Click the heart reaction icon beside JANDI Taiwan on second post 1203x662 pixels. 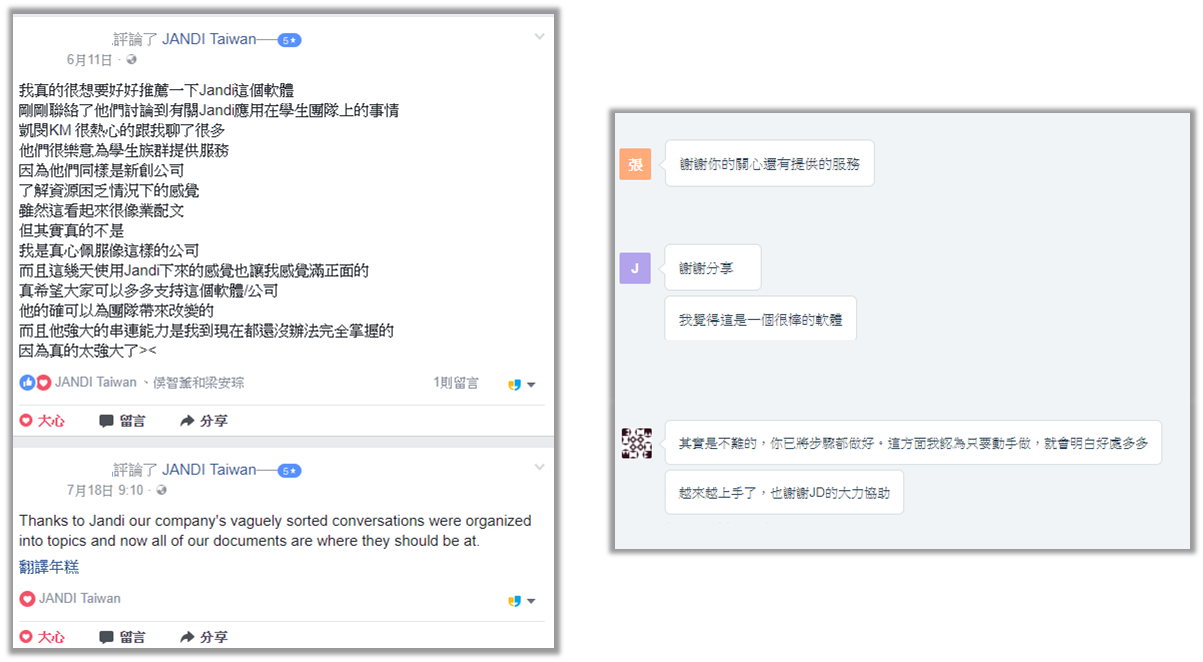click(x=27, y=598)
